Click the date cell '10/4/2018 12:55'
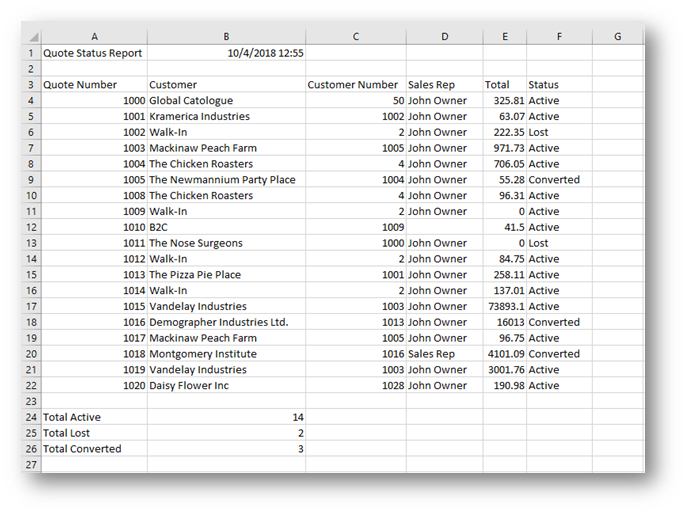Screen dimensions: 687x515 (226, 53)
